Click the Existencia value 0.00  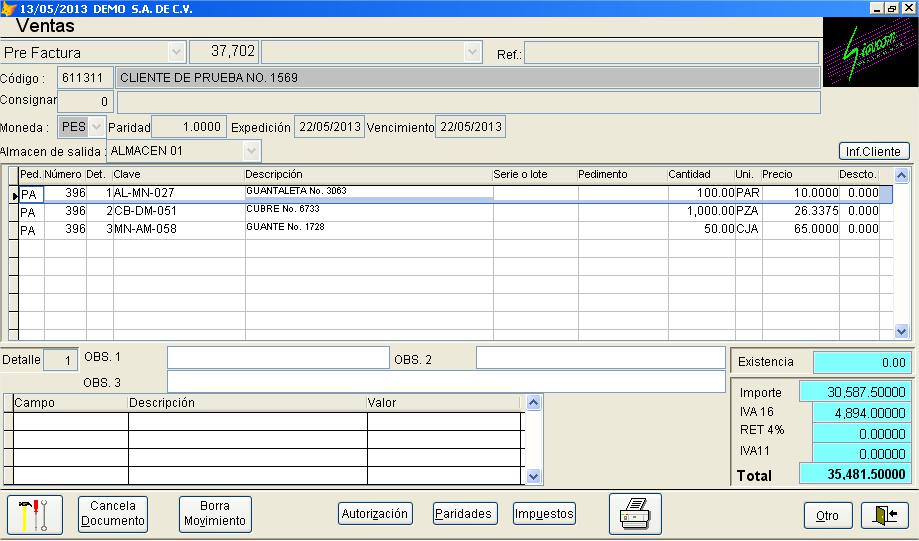pos(863,363)
